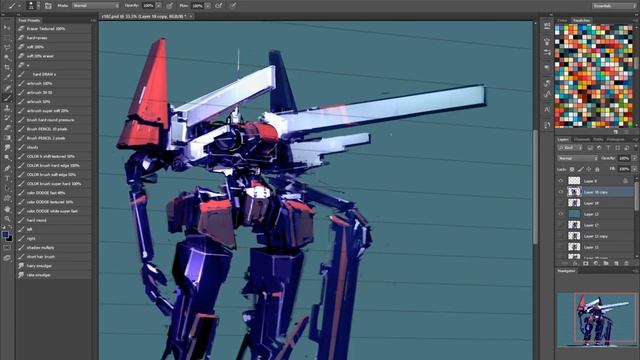Hide Layer 8
The width and height of the screenshot is (640, 360).
561,181
